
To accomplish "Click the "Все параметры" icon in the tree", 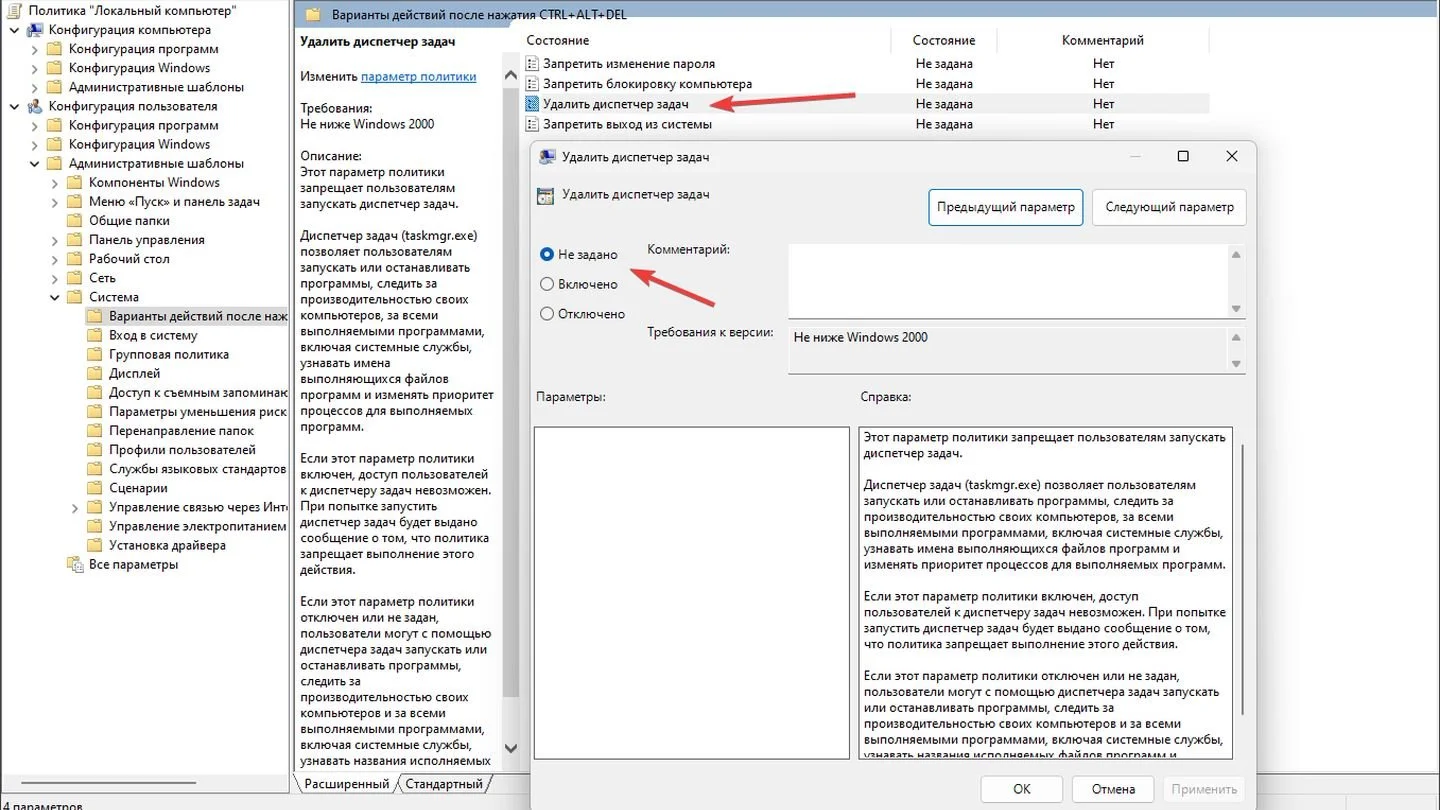I will [74, 564].
